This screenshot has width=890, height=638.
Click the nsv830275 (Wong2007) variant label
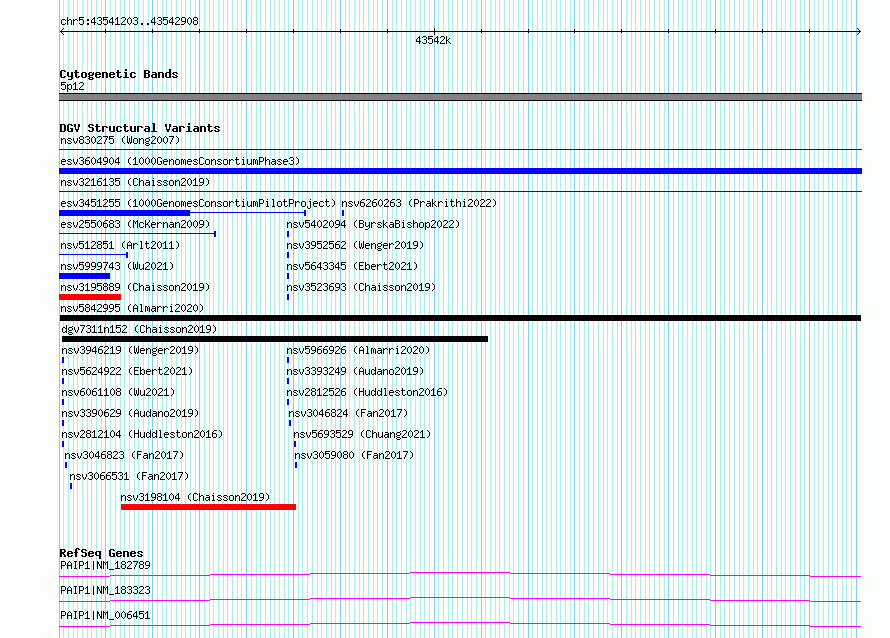(120, 140)
